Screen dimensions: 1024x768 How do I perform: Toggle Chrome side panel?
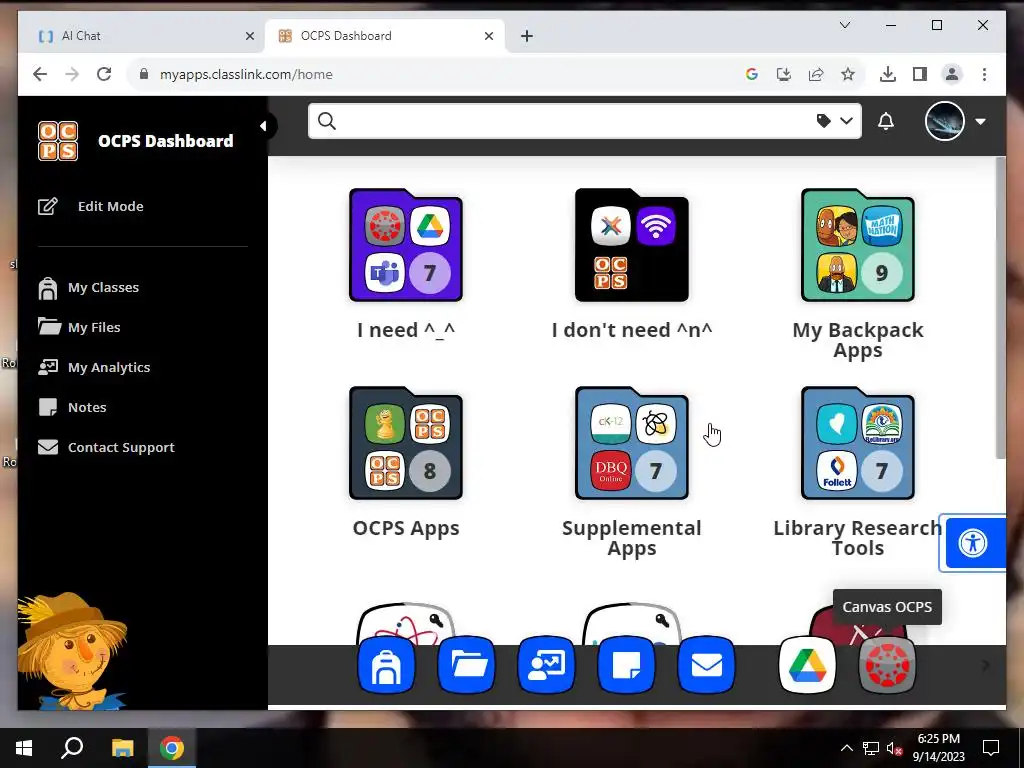(x=920, y=74)
